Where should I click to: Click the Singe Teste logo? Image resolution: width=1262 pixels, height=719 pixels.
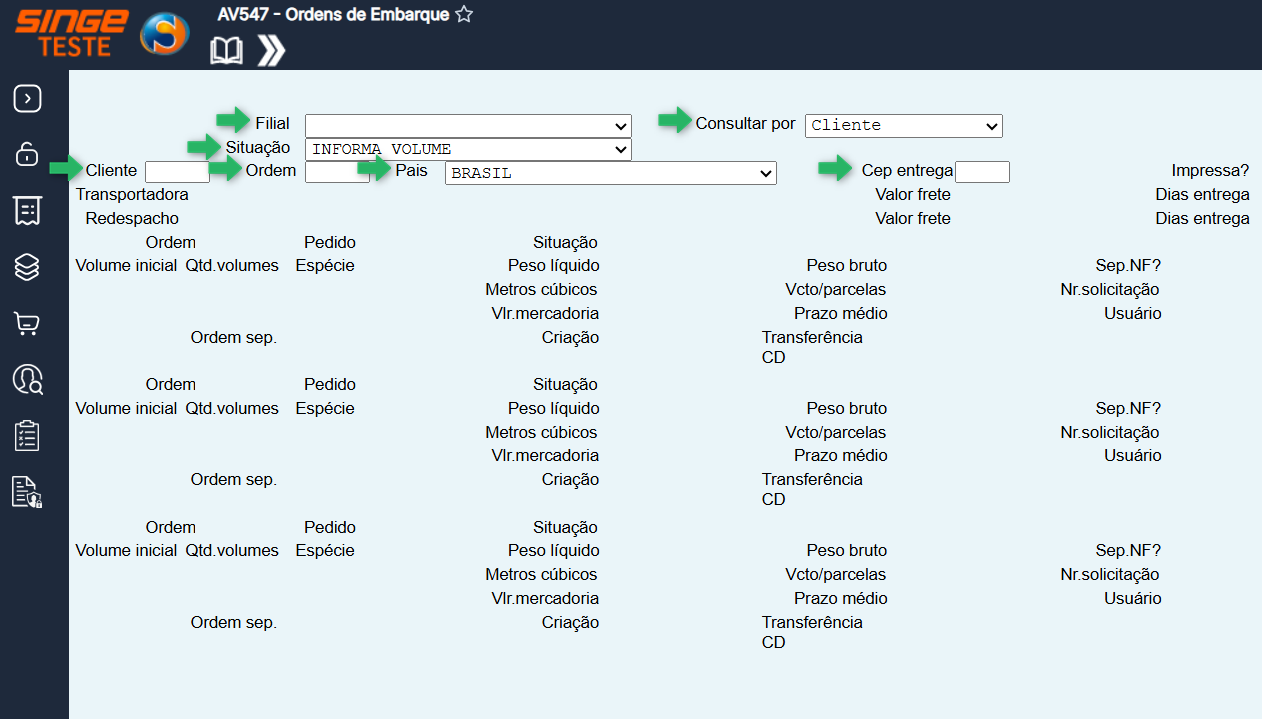click(70, 33)
